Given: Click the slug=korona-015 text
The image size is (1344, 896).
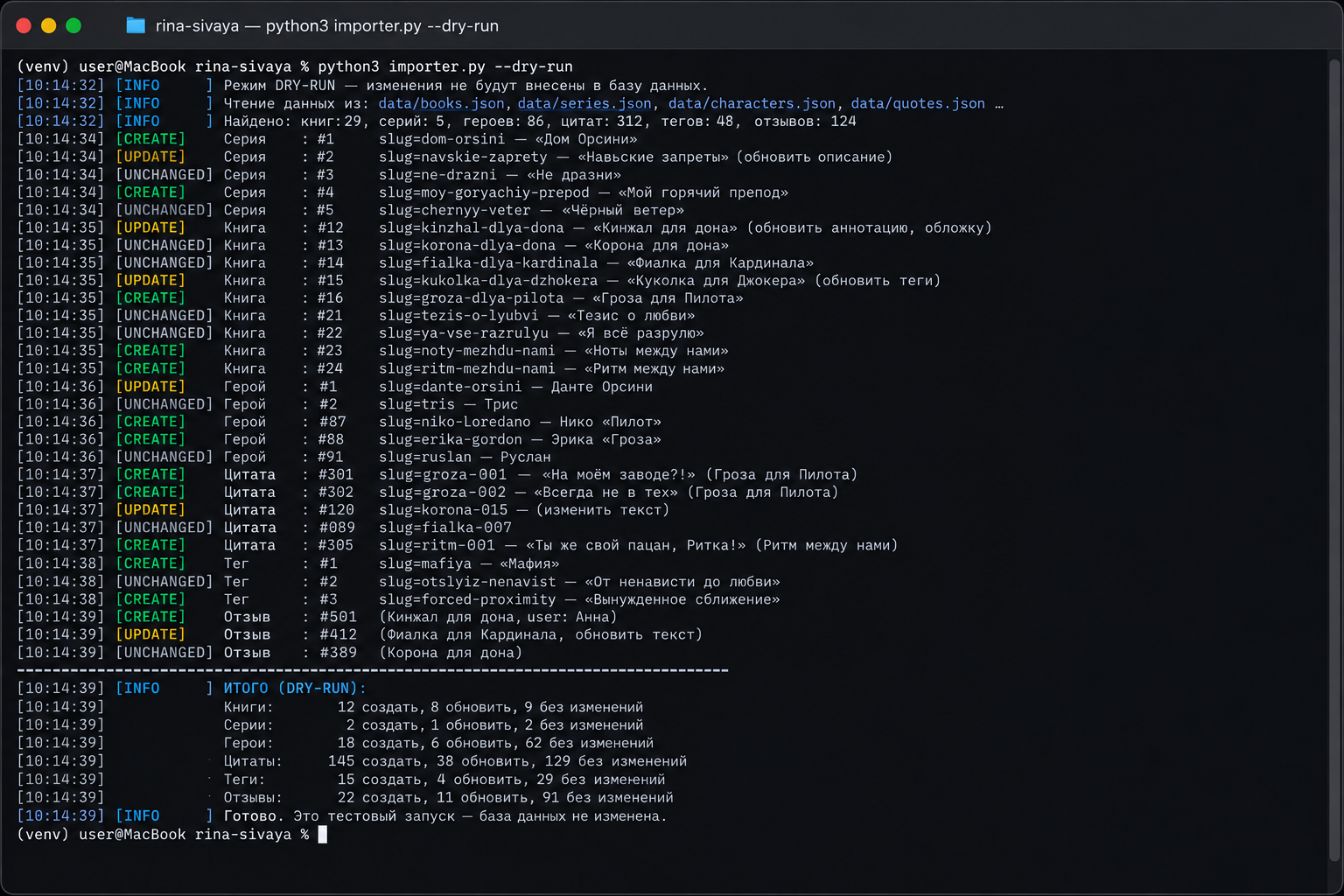Looking at the screenshot, I should (x=443, y=510).
